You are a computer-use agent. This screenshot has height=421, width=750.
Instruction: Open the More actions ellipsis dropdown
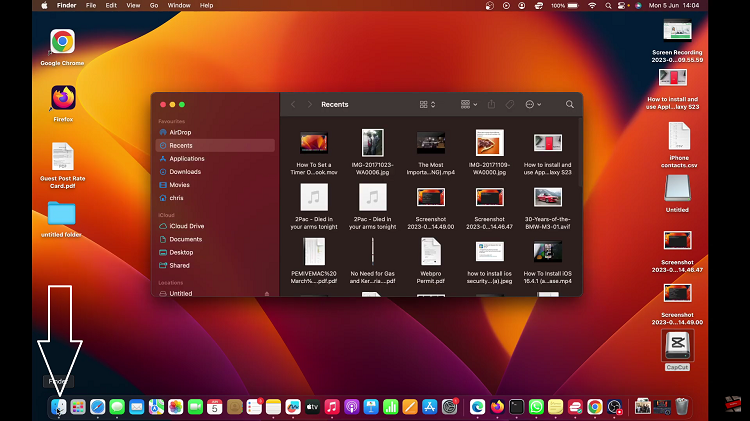[x=533, y=104]
